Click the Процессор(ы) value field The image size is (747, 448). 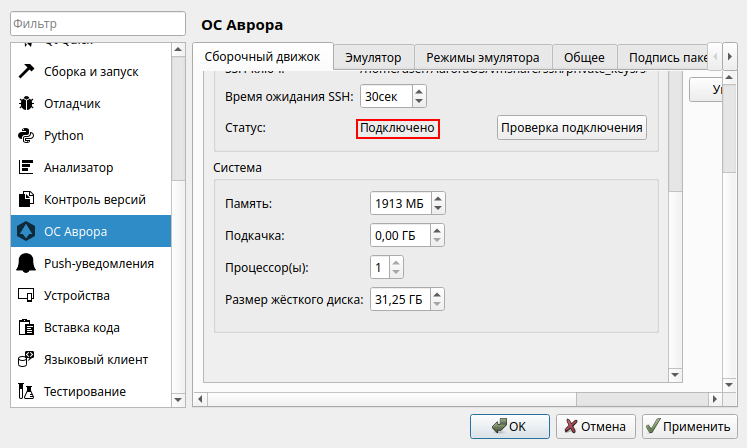click(x=380, y=267)
